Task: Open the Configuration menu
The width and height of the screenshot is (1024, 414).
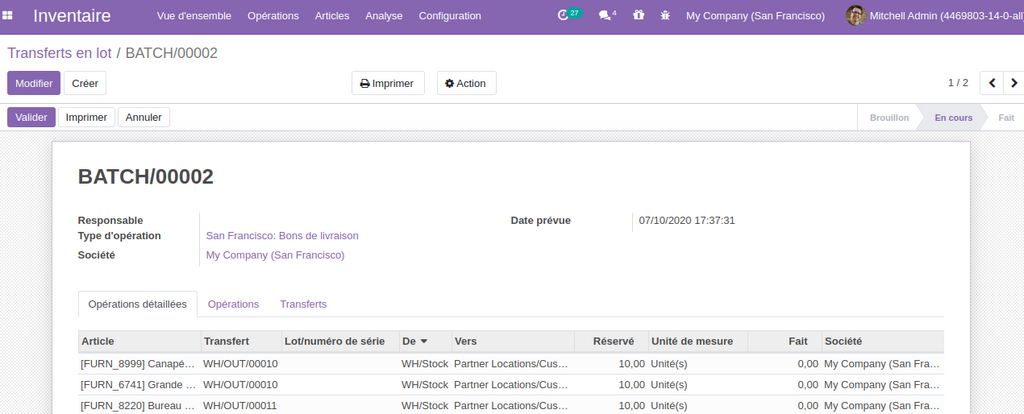Action: (x=449, y=16)
